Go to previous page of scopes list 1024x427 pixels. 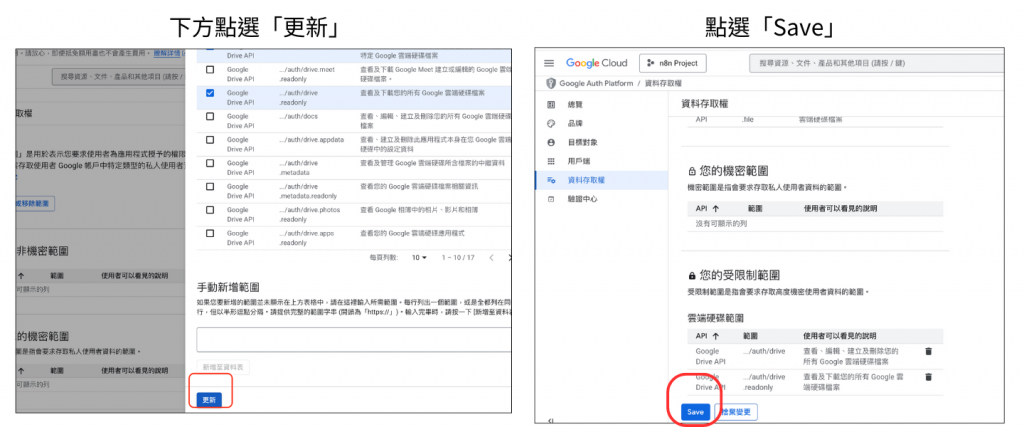(x=491, y=258)
